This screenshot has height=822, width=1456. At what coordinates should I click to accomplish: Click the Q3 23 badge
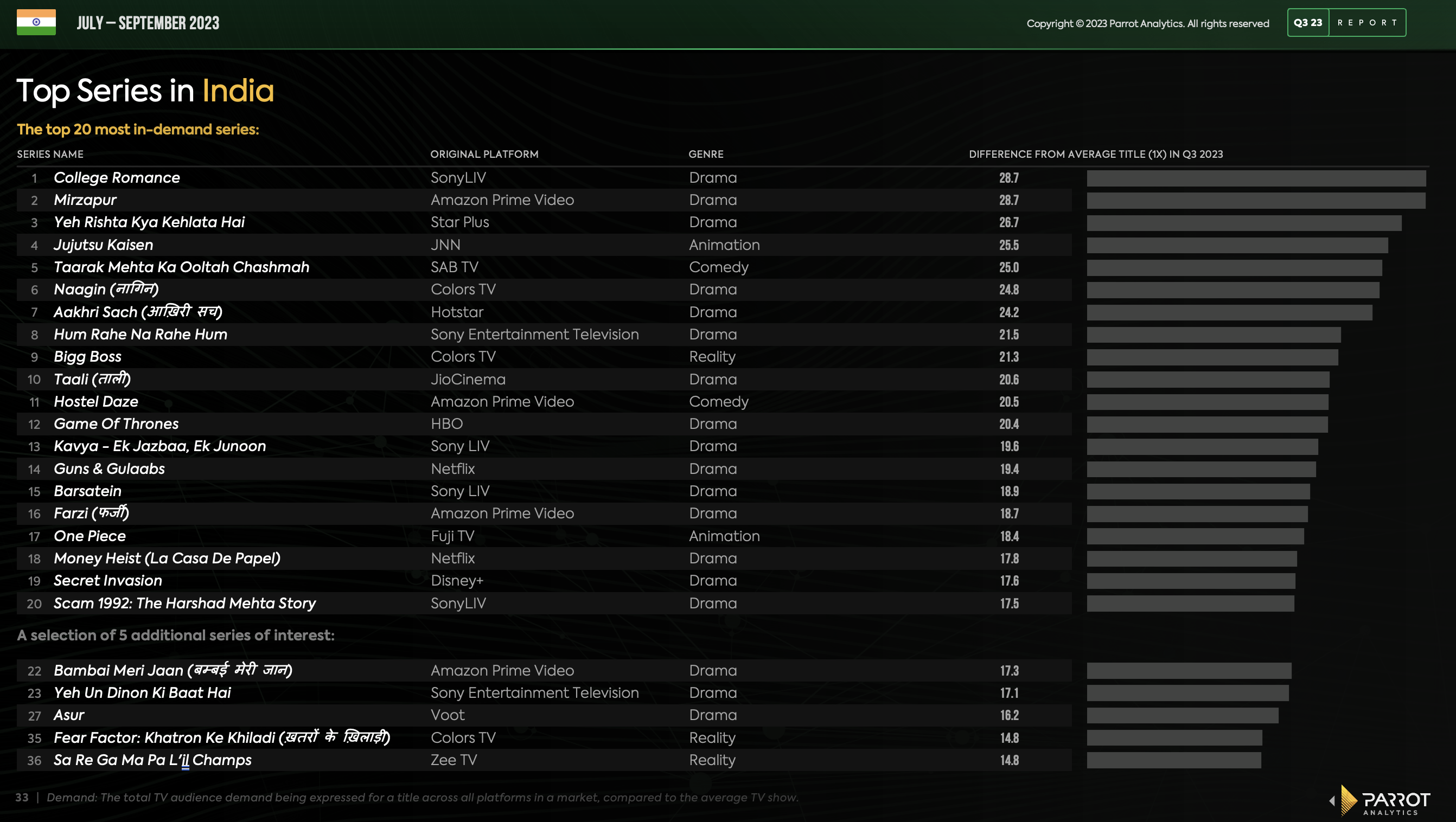1308,23
